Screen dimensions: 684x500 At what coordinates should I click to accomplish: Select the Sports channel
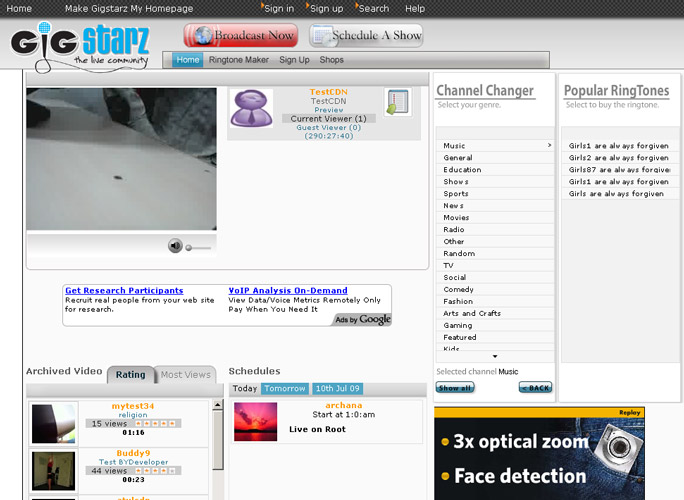[x=495, y=194]
